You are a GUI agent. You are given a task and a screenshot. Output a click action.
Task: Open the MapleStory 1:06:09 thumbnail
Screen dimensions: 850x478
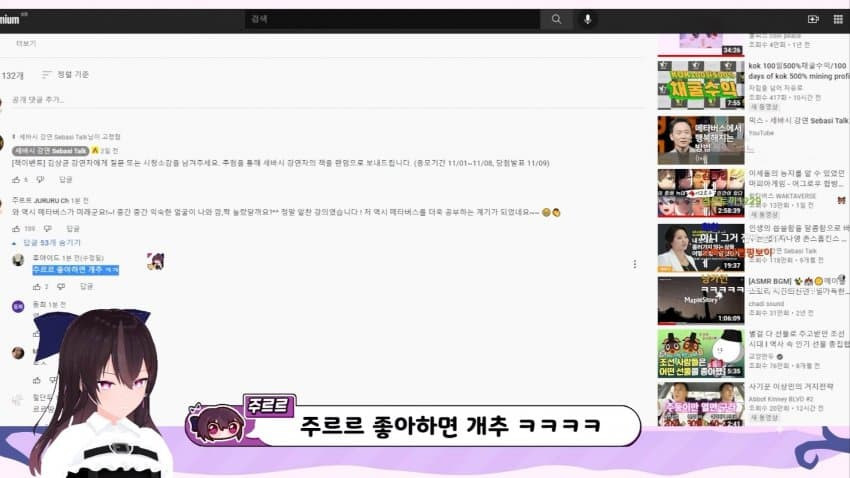coord(701,301)
